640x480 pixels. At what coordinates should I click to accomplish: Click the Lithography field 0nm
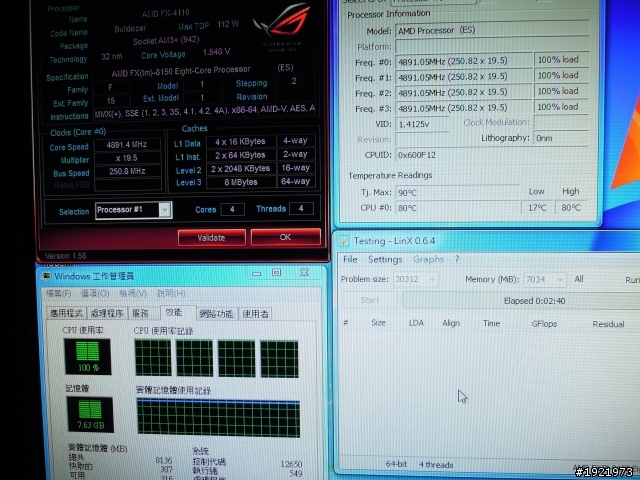[x=561, y=138]
